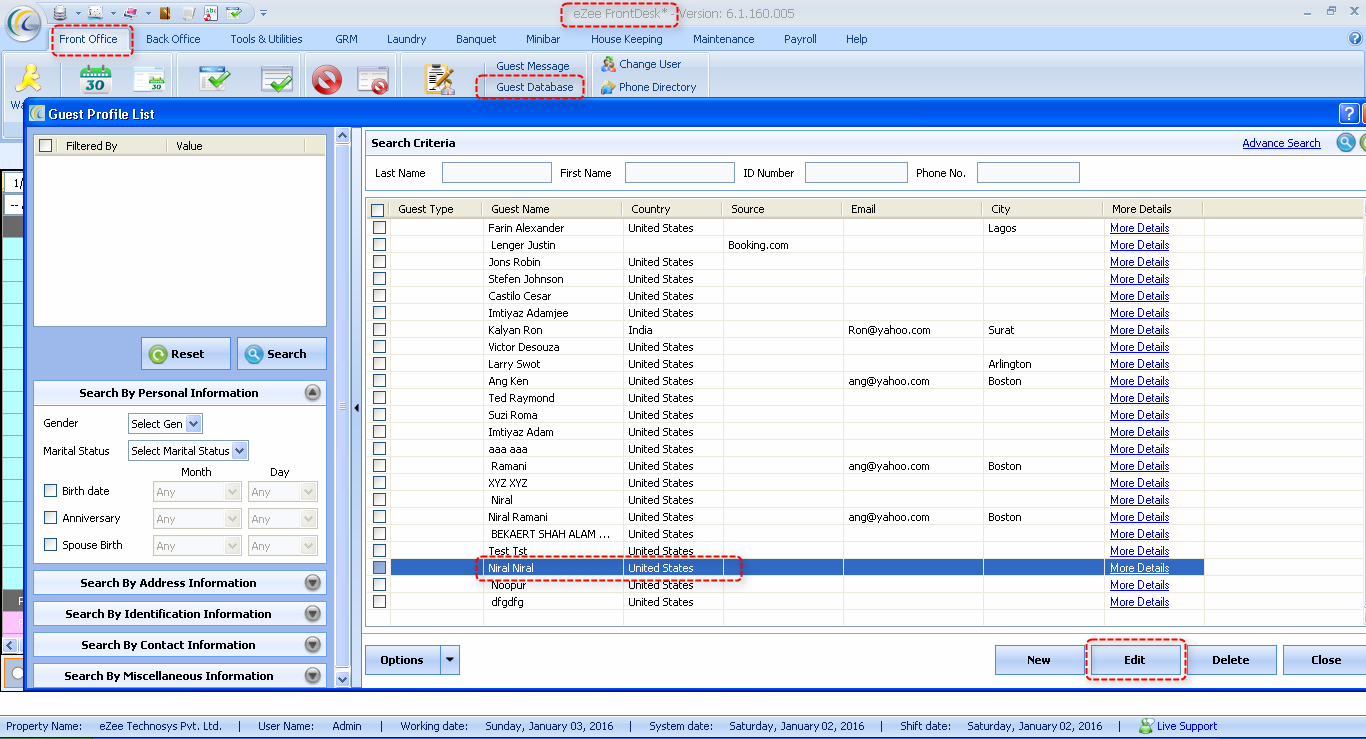The height and width of the screenshot is (739, 1366).
Task: Click the calendar with green checkmark ribbon icon
Action: point(214,79)
